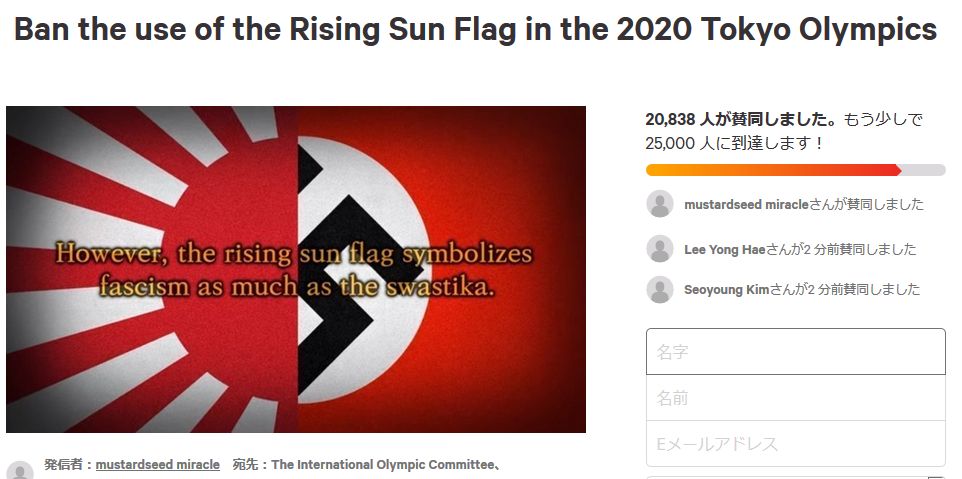Click the 発信者 label beside the author
The width and height of the screenshot is (962, 479).
pyautogui.click(x=68, y=465)
